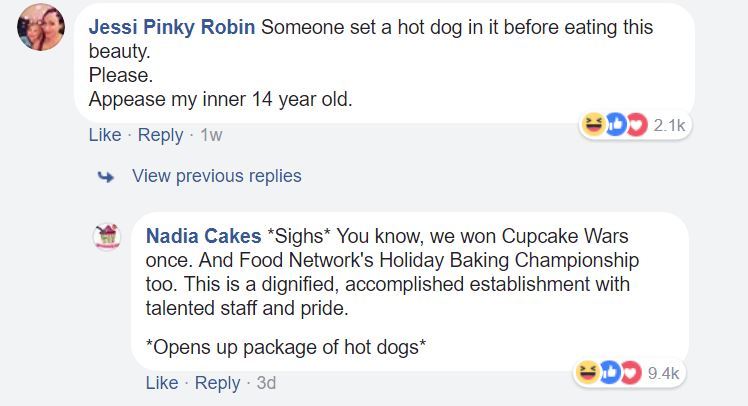
Task: Show the 2.1k reactions list
Action: (x=668, y=125)
